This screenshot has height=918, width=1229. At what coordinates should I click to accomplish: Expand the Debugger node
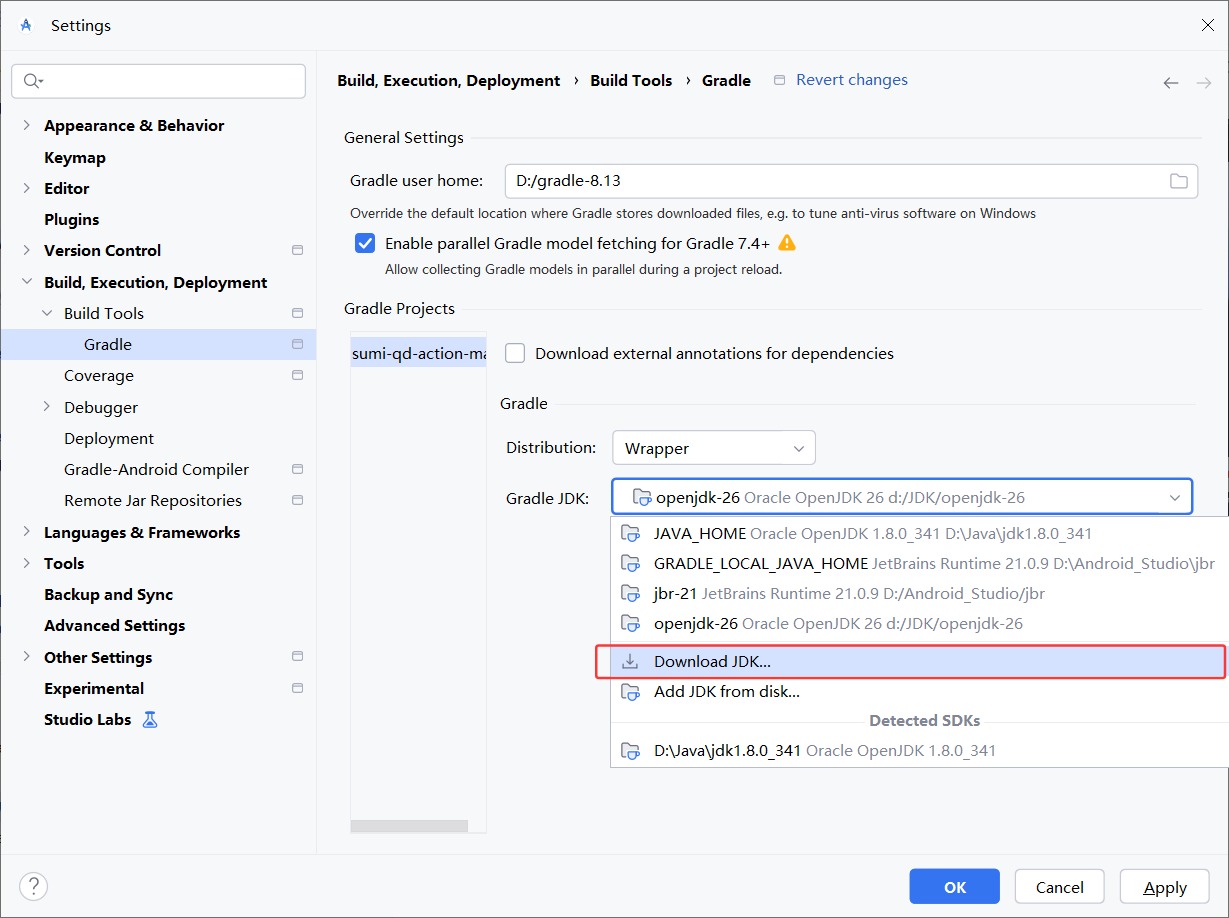(47, 407)
